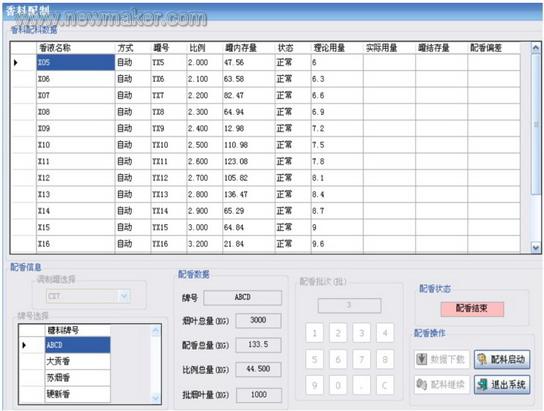Click the download arrow icon on 数据下载
Screen dimensions: 544x411
(422, 359)
